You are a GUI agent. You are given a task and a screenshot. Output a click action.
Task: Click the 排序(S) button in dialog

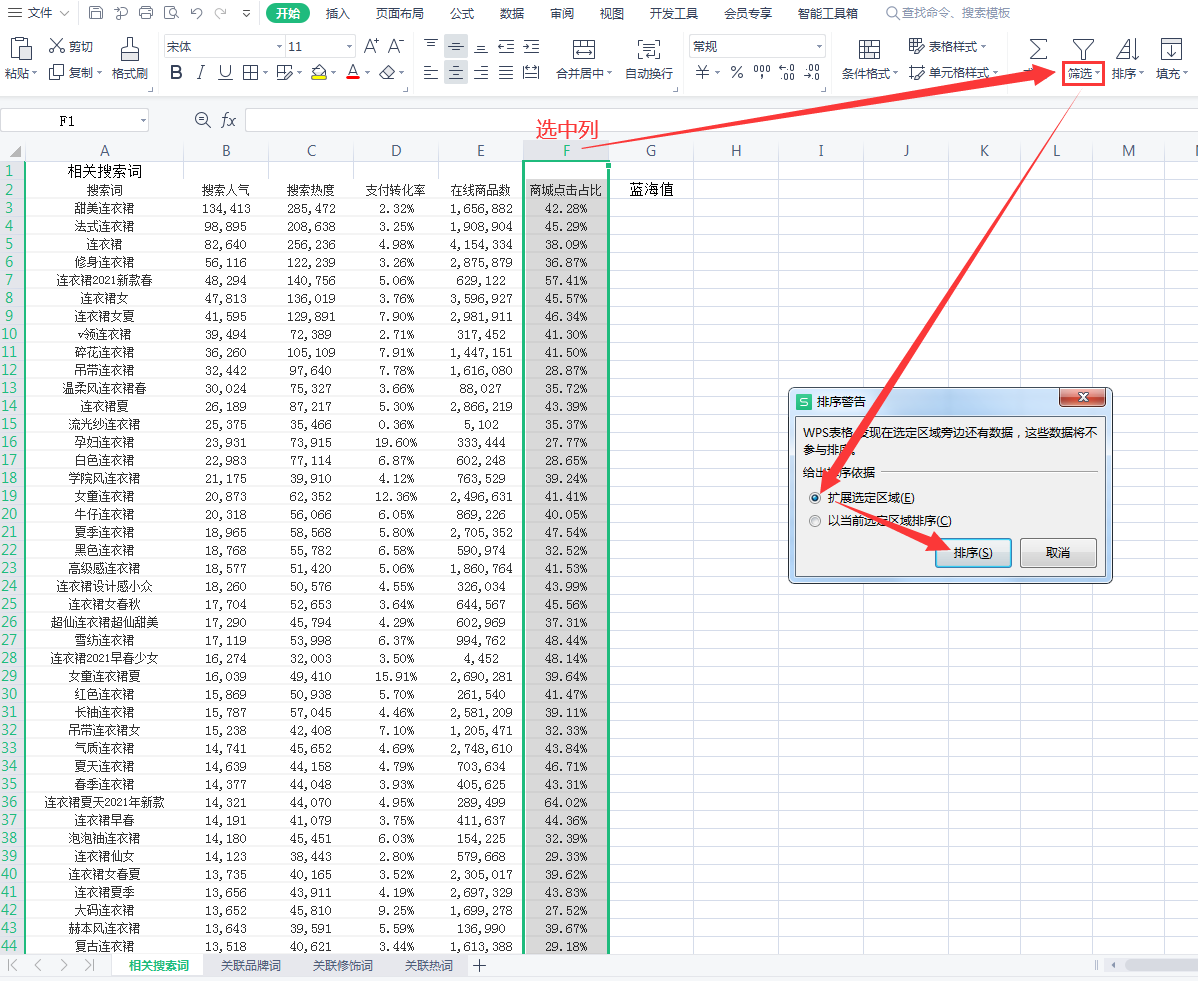point(973,553)
